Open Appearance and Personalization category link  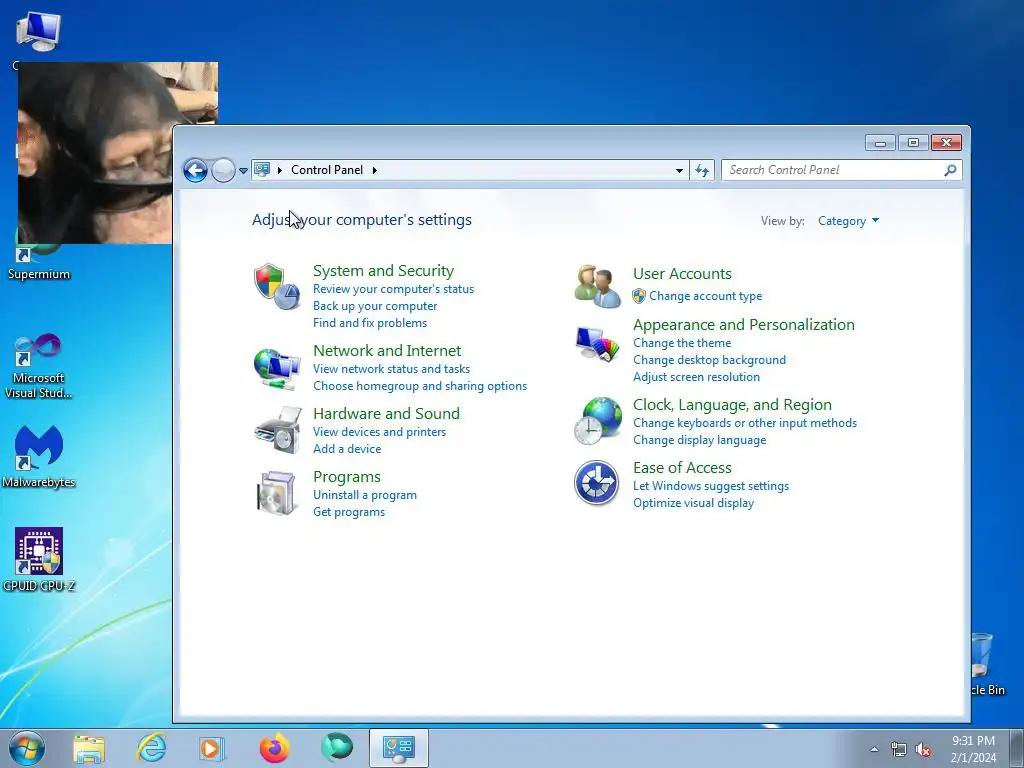click(x=743, y=325)
